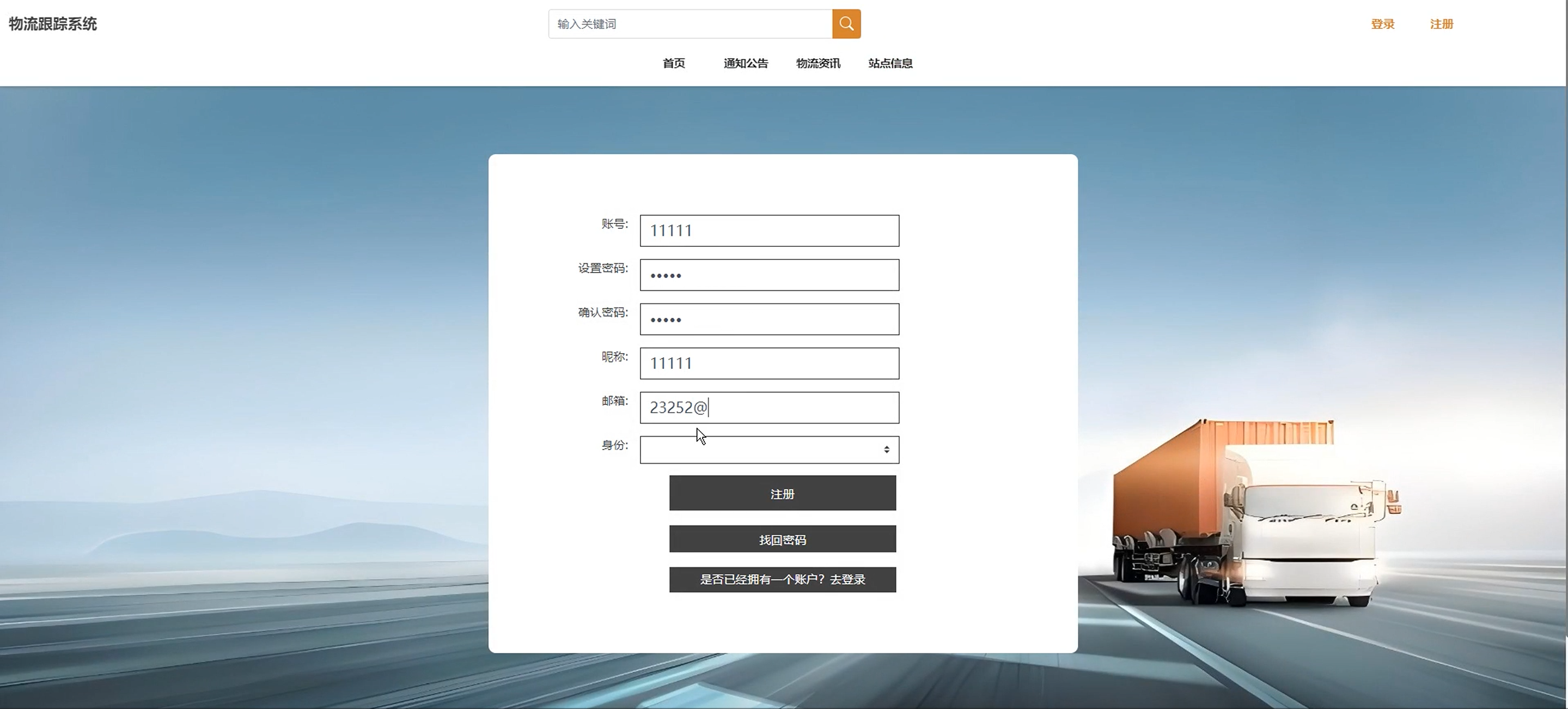Click into the 设置密码 field
The height and width of the screenshot is (709, 1568).
[769, 275]
